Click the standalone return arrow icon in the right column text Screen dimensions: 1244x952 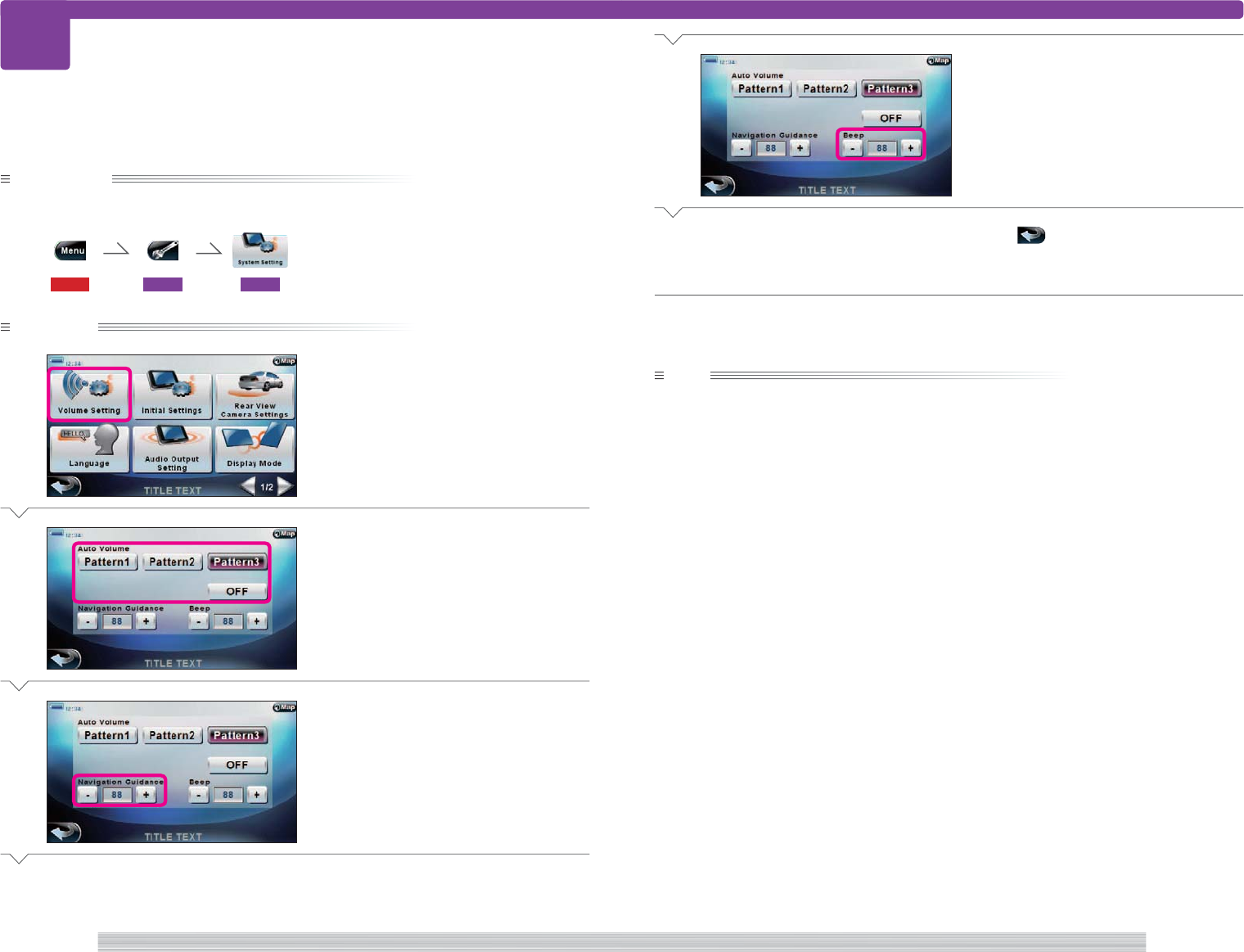(x=1031, y=236)
